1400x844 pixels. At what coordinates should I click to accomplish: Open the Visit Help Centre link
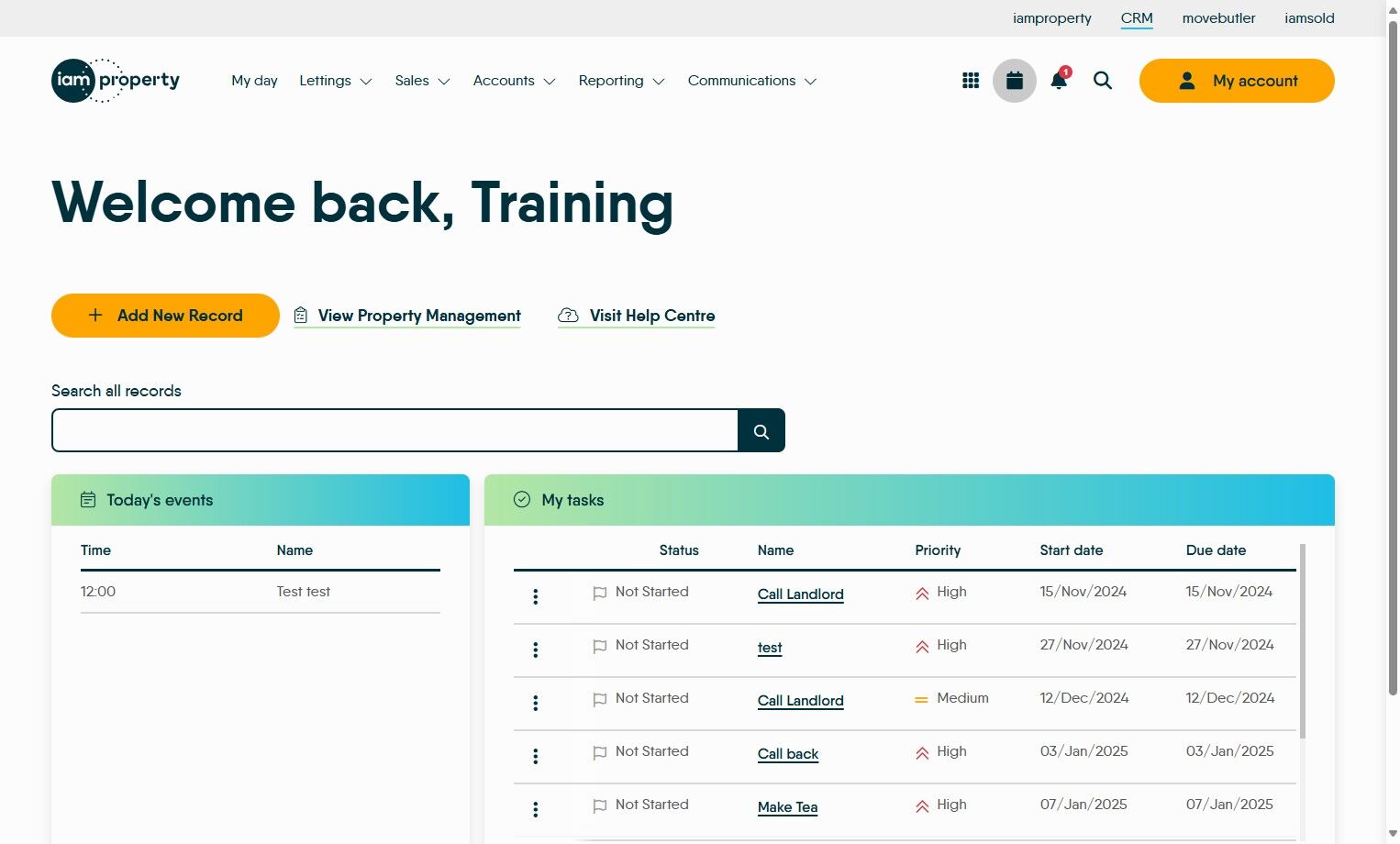click(651, 316)
